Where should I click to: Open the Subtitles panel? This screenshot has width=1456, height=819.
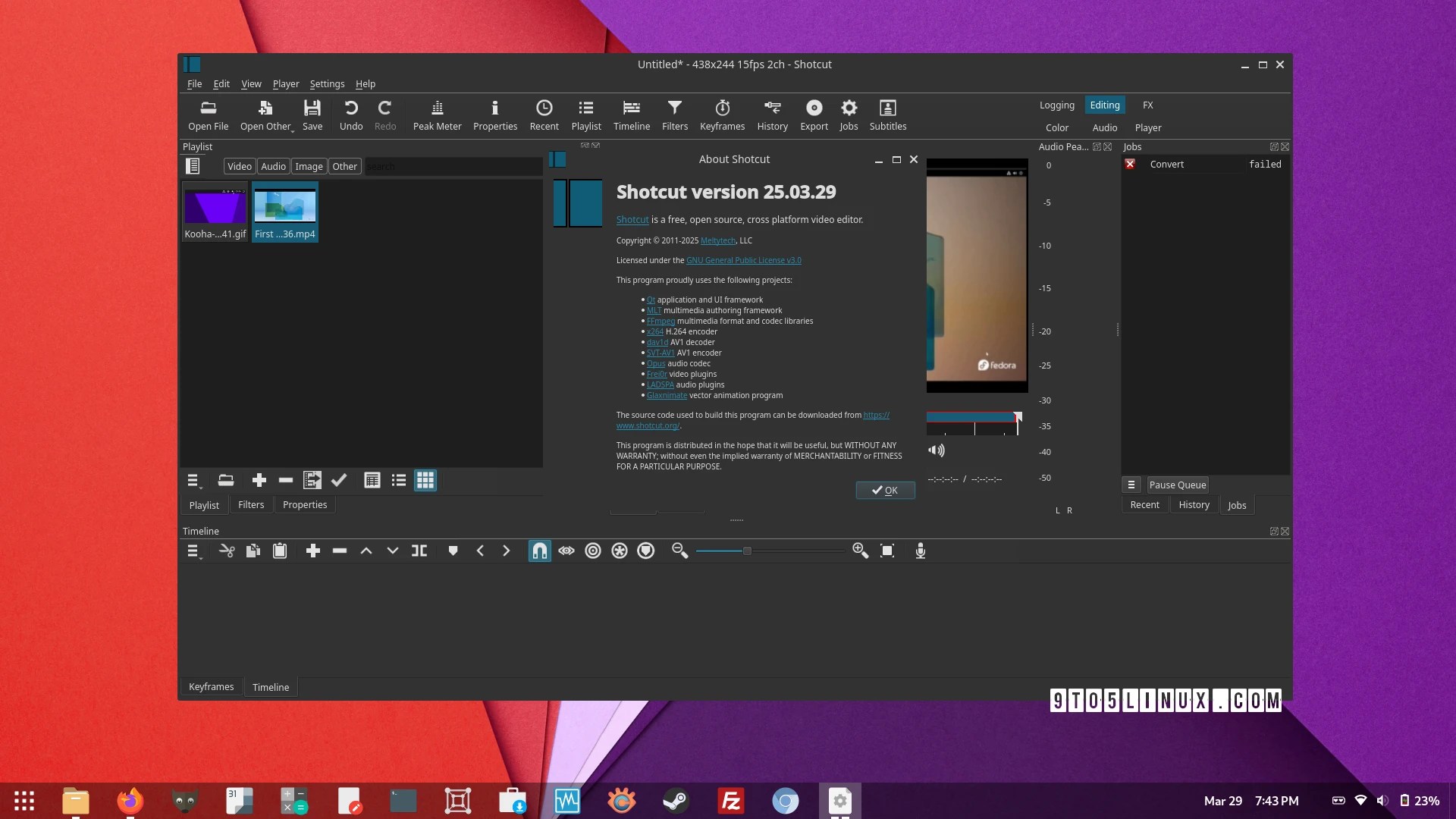pos(887,115)
